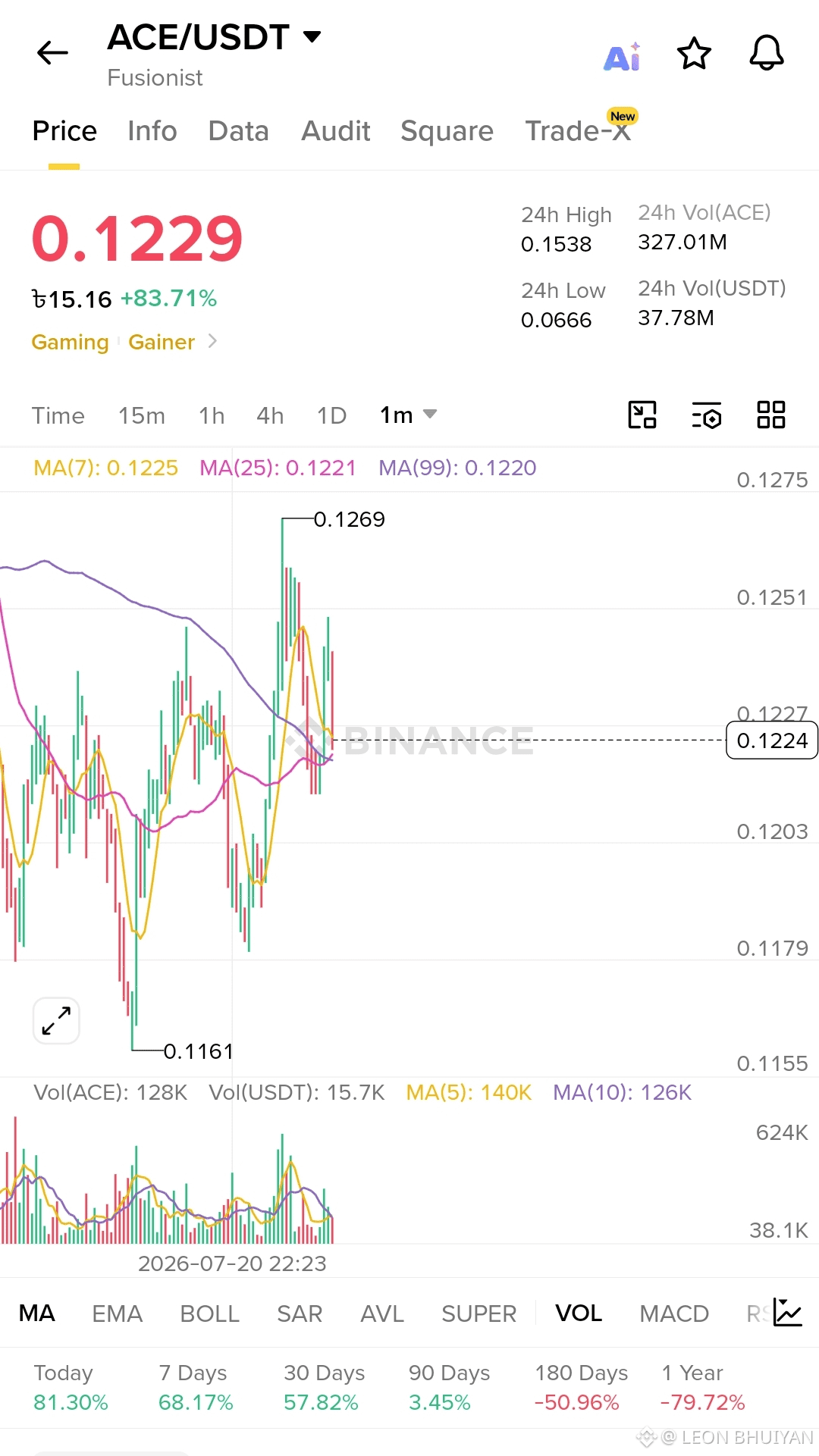This screenshot has height=1456, width=819.
Task: Click the 90 Days 3.45% performance
Action: pos(449,1388)
